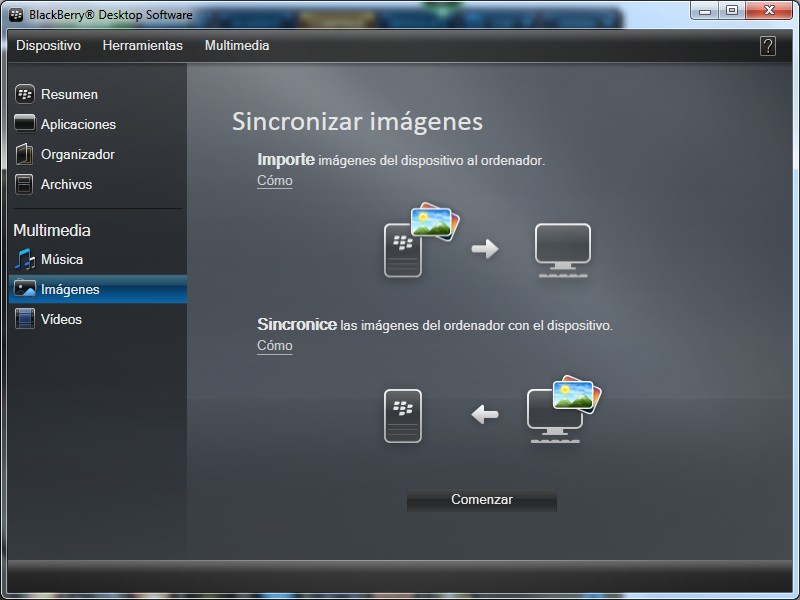Click the Comenzar button
Screen dimensions: 800x600
click(482, 499)
